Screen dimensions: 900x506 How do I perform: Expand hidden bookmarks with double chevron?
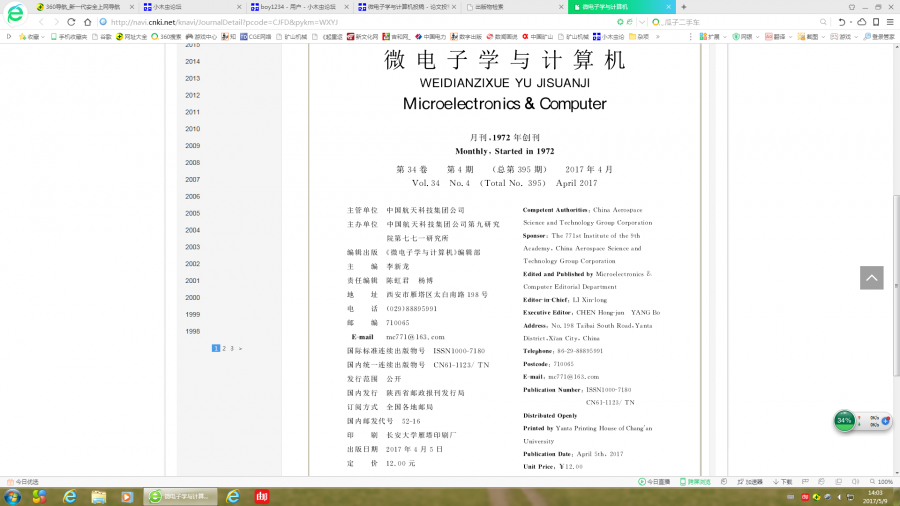pyautogui.click(x=658, y=36)
